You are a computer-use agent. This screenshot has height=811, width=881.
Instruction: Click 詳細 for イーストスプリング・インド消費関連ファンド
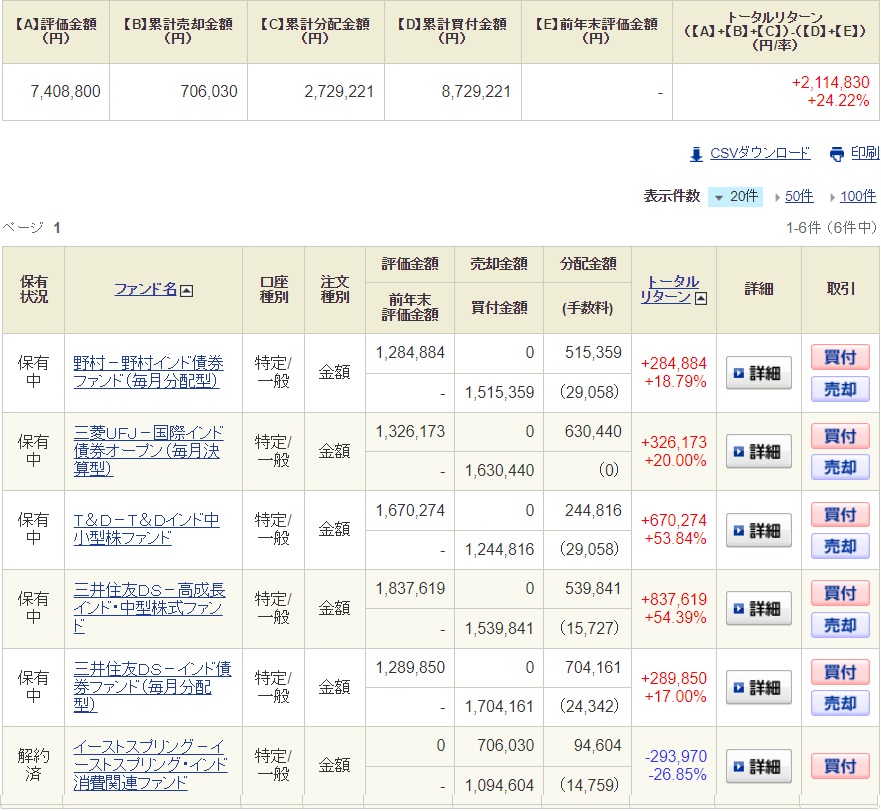click(x=758, y=766)
